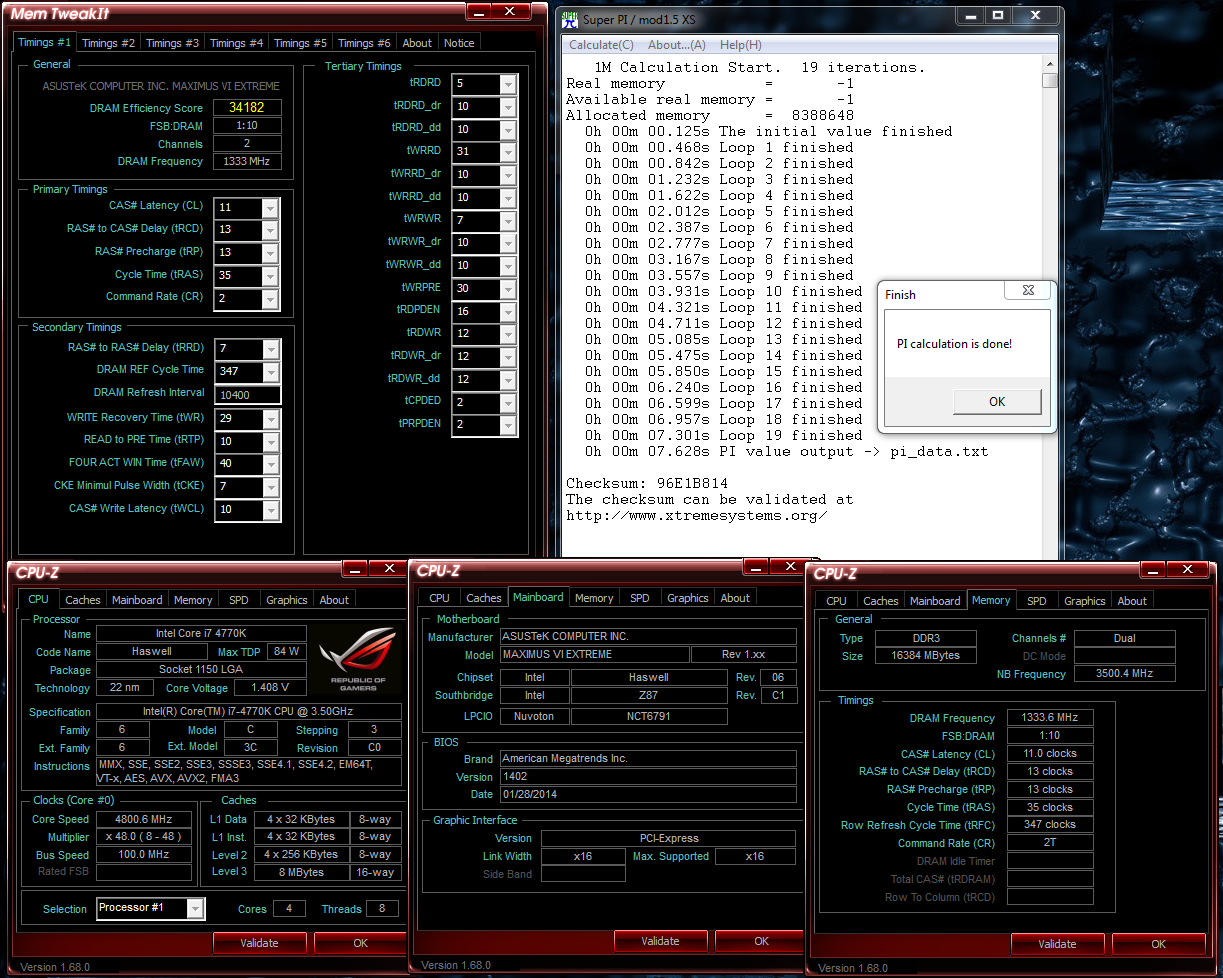Viewport: 1223px width, 978px height.
Task: Click the Super PI vertical scrollbar
Action: point(1049,308)
